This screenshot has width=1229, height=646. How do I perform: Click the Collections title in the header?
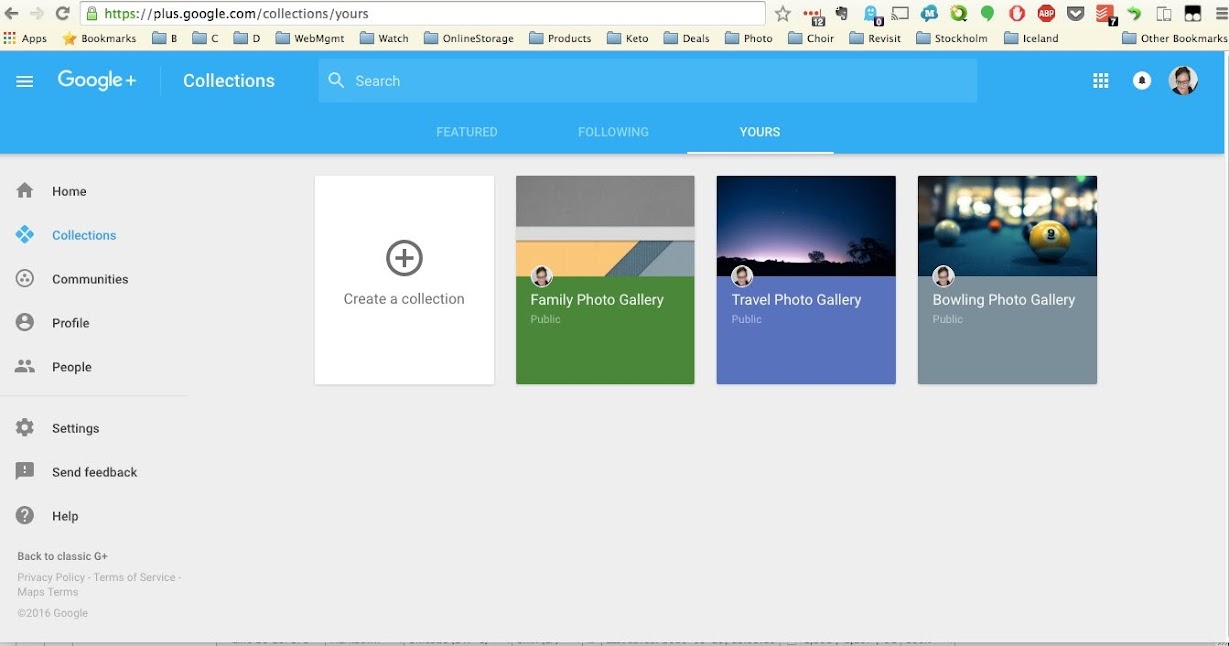[x=229, y=81]
